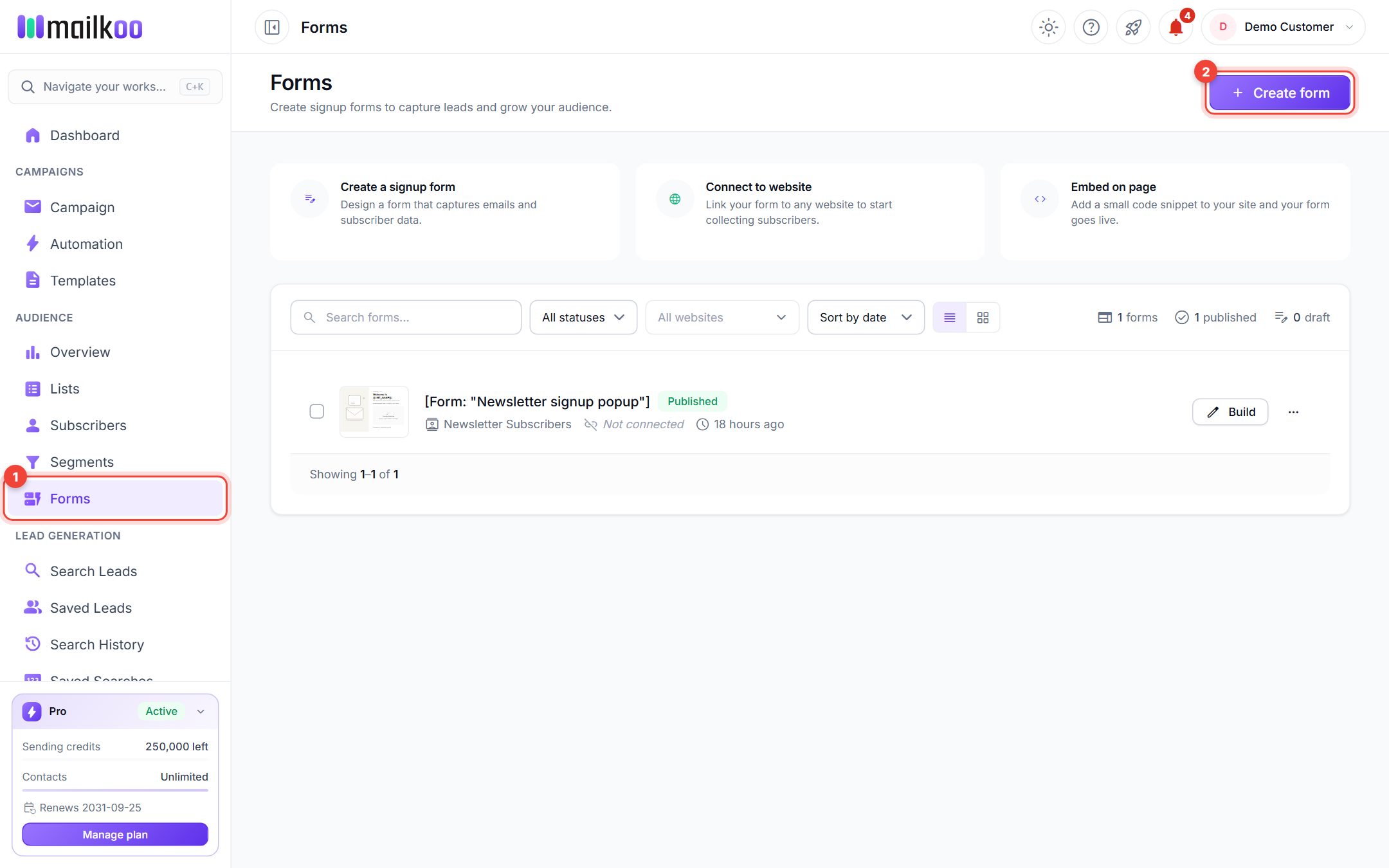Viewport: 1389px width, 868px height.
Task: Select grid view icon
Action: coord(983,318)
